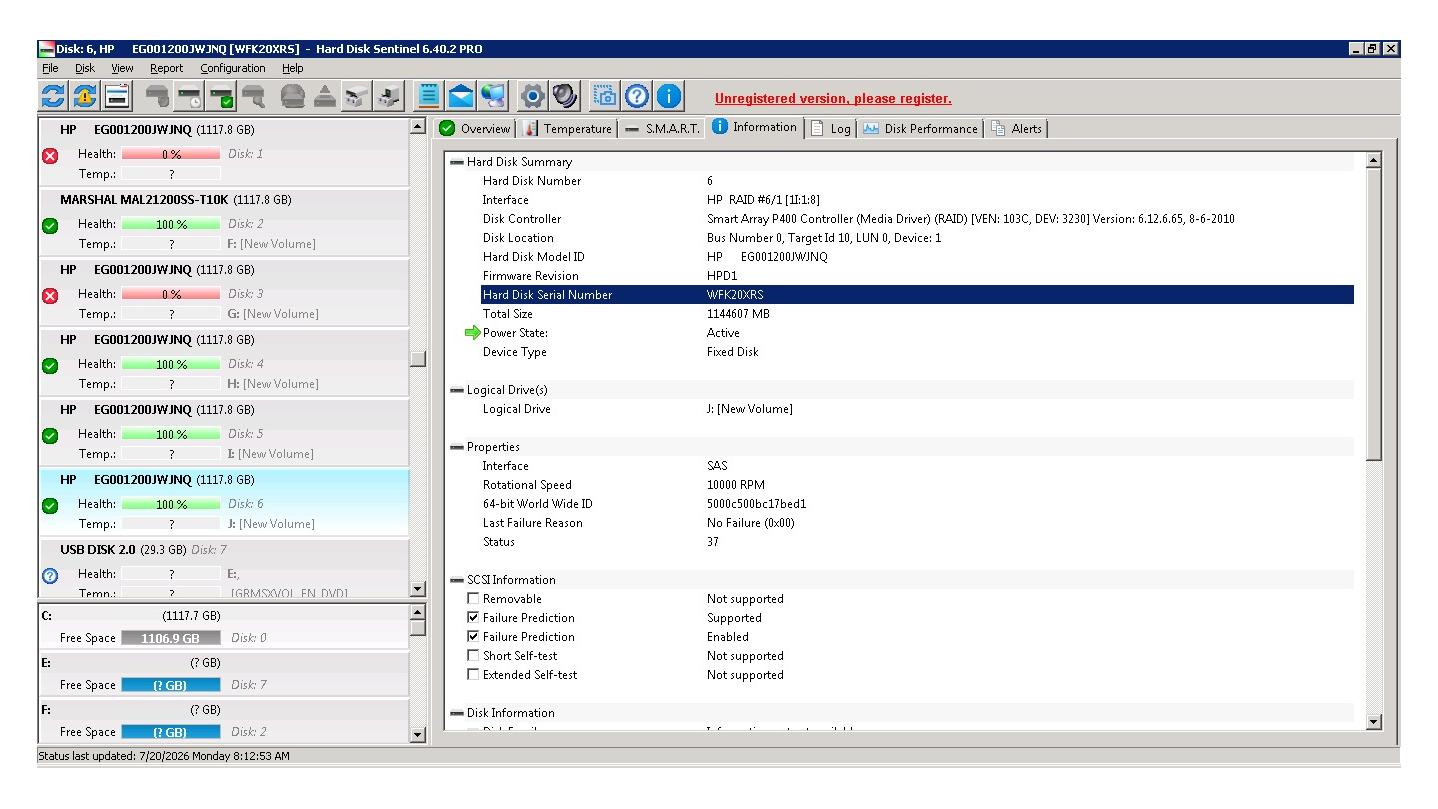Switch to the Temperature tab
The image size is (1438, 809).
568,128
